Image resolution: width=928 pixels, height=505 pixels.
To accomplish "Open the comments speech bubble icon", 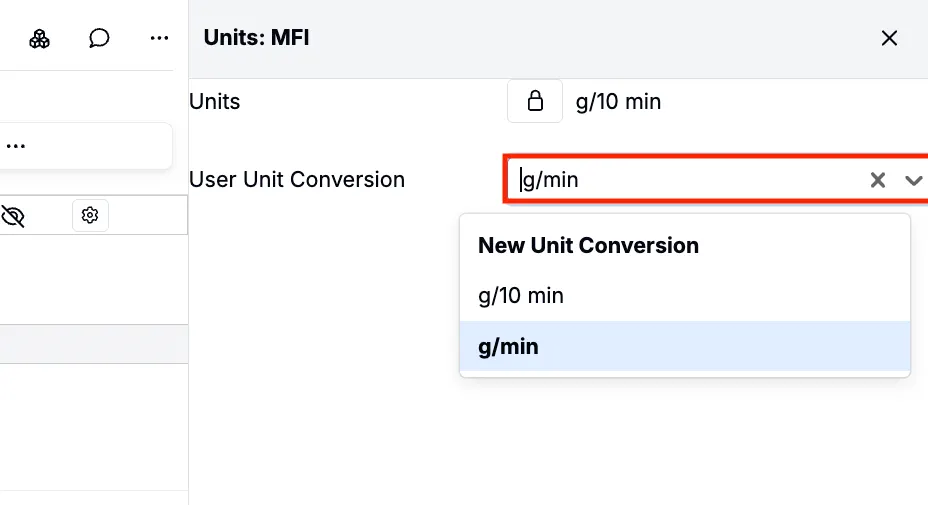I will (99, 39).
